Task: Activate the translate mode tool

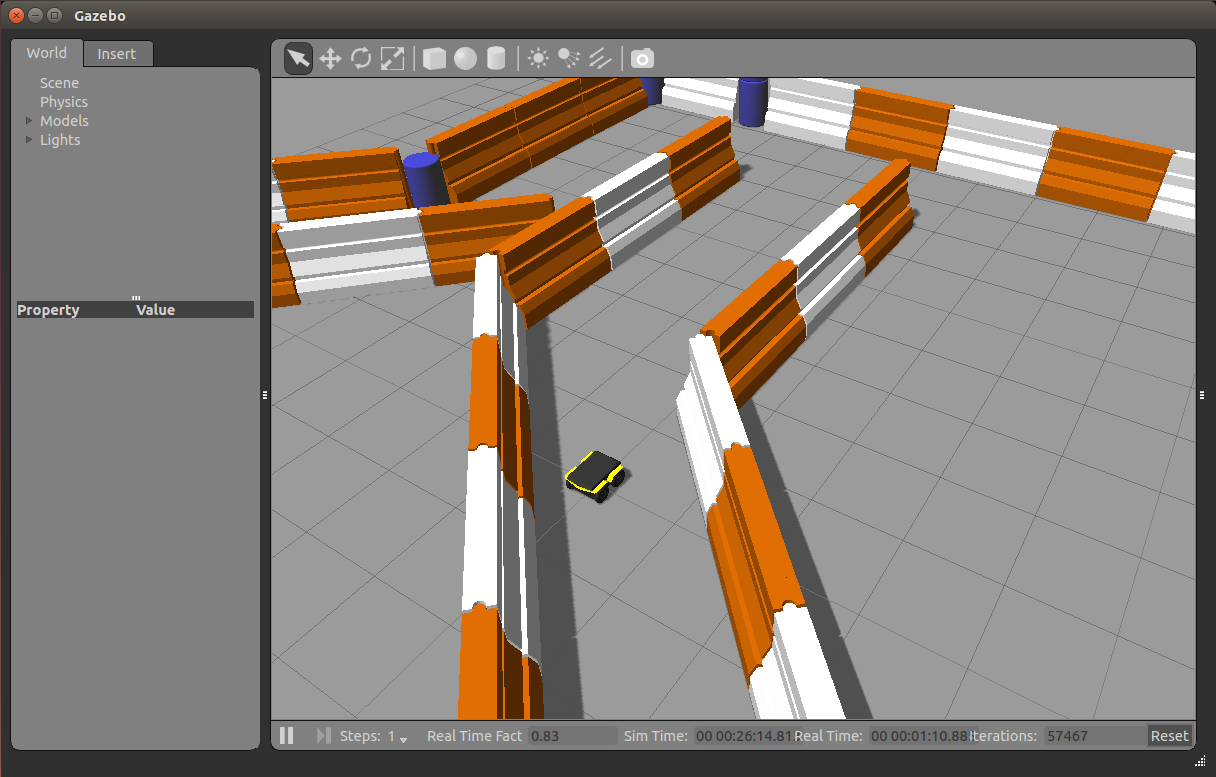Action: point(330,59)
